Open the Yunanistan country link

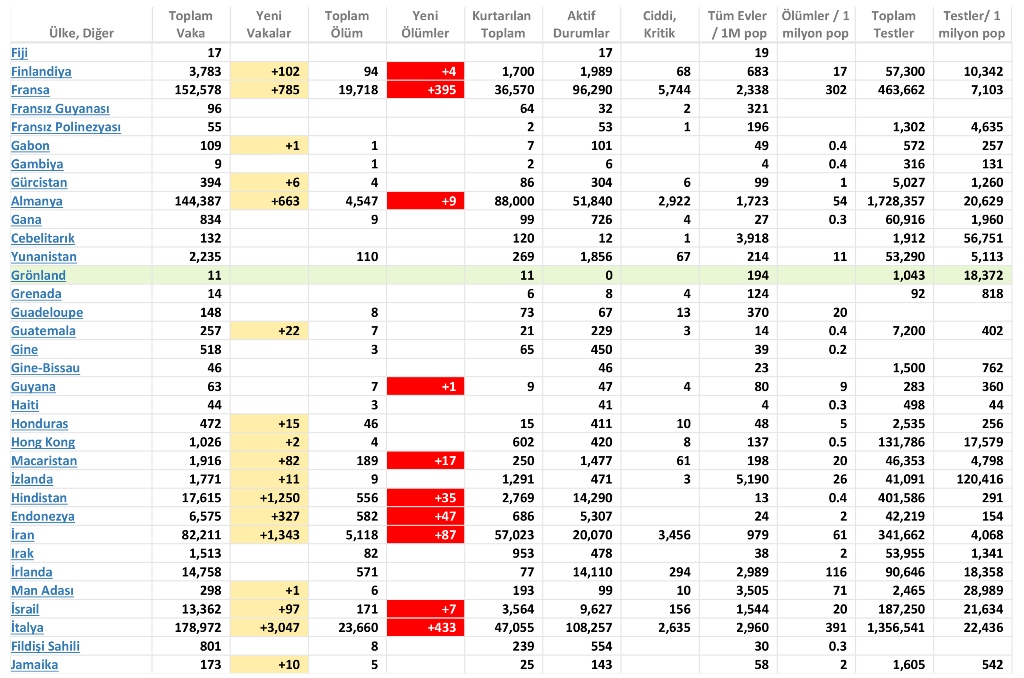point(44,257)
